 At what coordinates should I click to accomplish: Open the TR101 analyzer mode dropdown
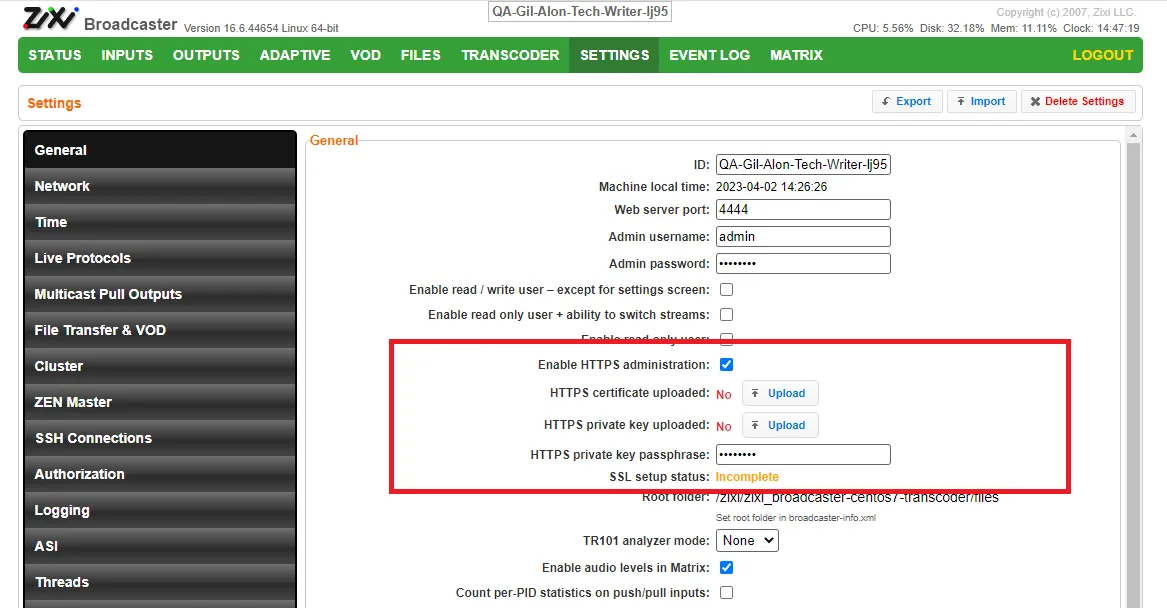(747, 540)
